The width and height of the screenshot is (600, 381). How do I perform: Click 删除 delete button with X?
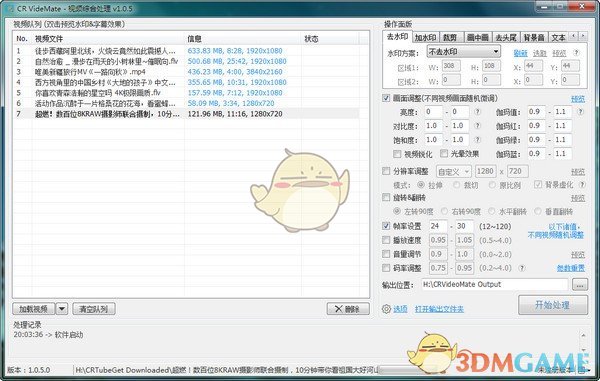point(348,309)
